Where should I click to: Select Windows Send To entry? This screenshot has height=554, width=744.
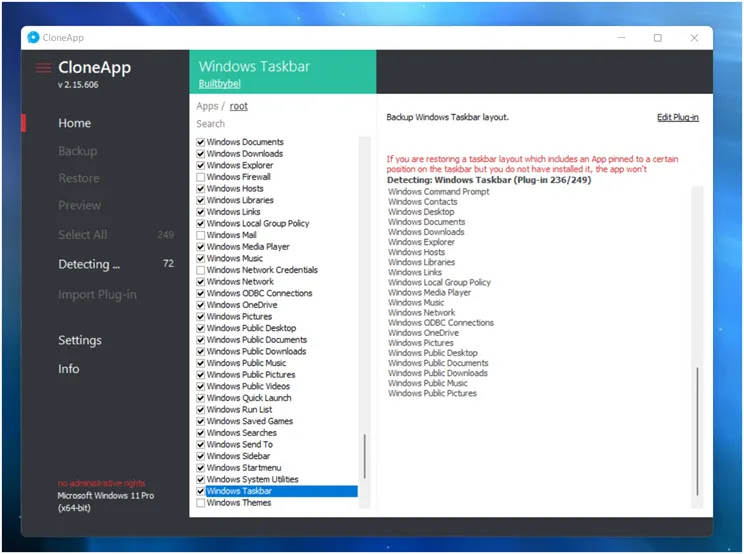click(240, 444)
